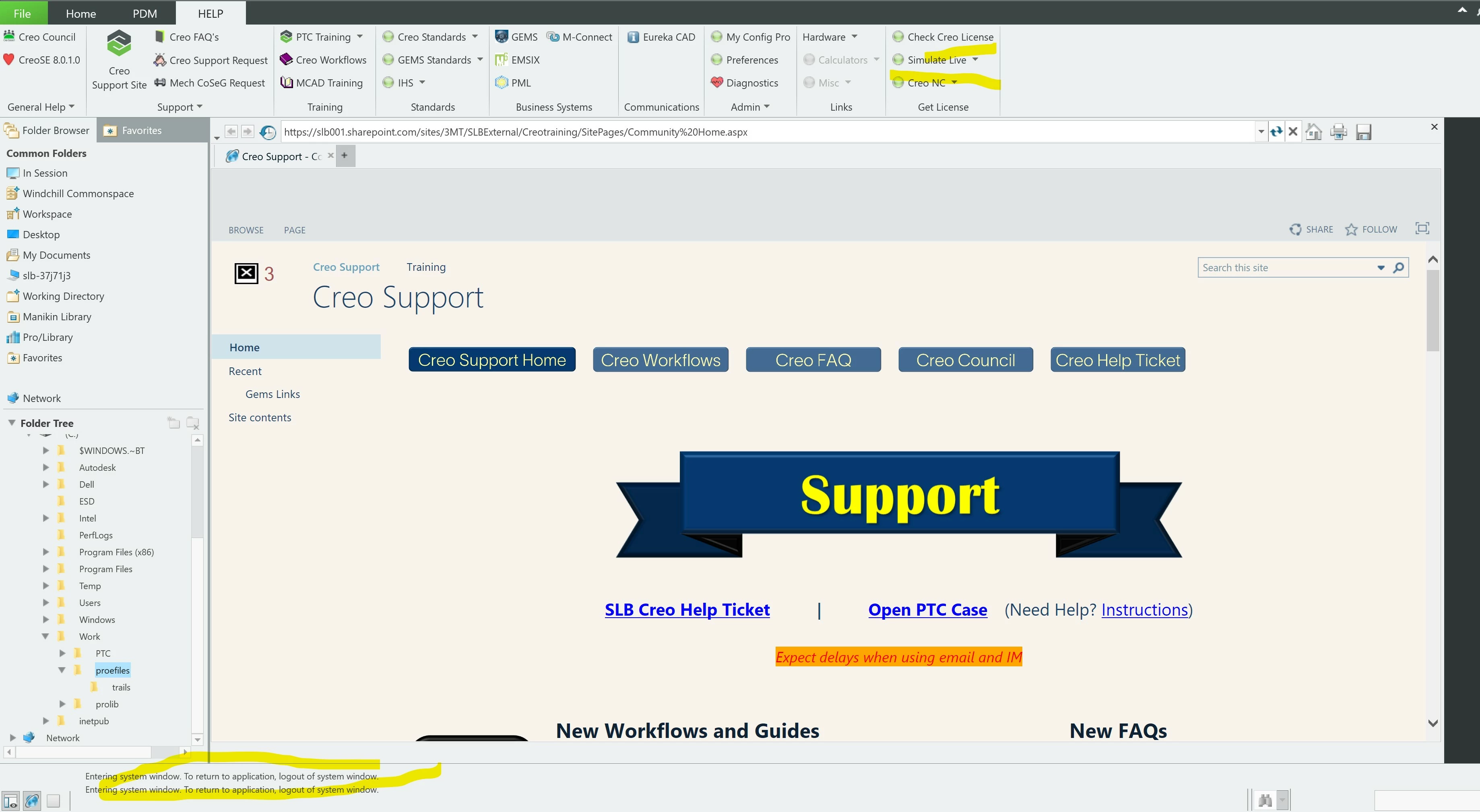Viewport: 1480px width, 812px height.
Task: Click the Diagnostics heart icon
Action: [716, 83]
